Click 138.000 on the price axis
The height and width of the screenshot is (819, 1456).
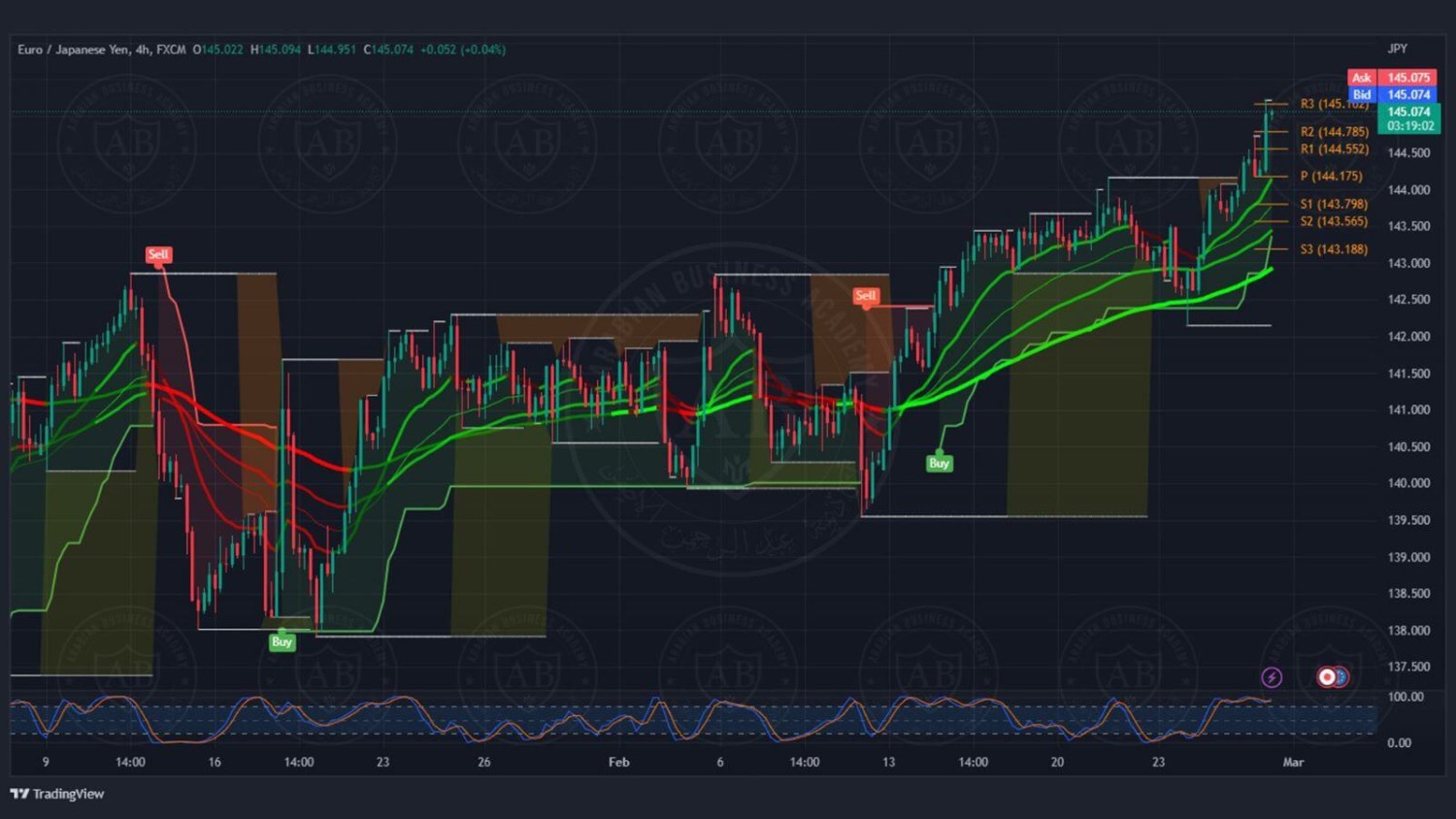(1408, 630)
